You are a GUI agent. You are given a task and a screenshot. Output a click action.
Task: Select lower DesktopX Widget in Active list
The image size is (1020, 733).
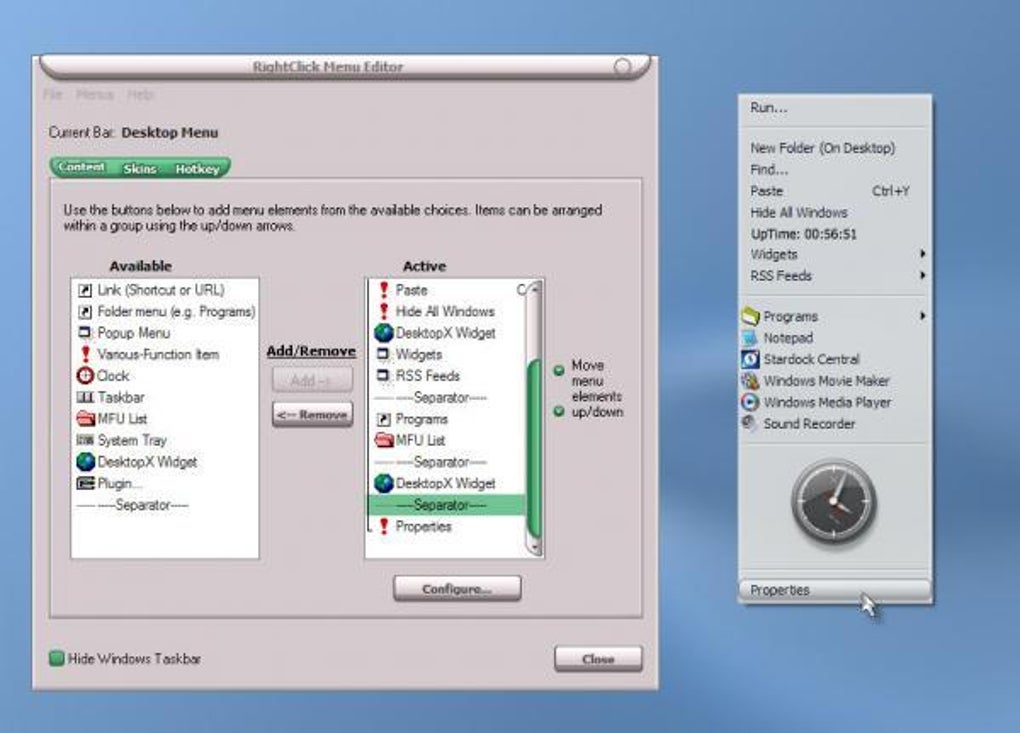[446, 483]
